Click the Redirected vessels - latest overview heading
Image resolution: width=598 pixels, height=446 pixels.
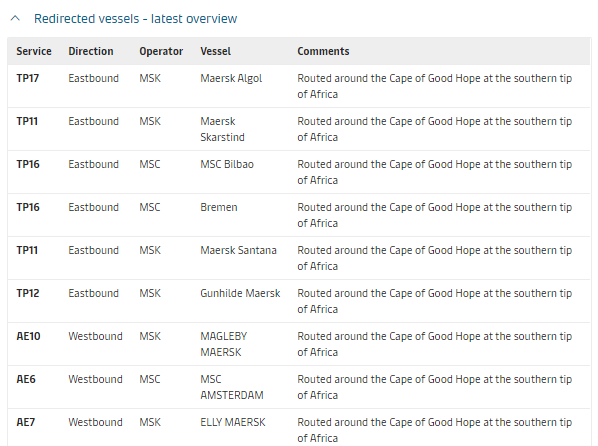[135, 19]
